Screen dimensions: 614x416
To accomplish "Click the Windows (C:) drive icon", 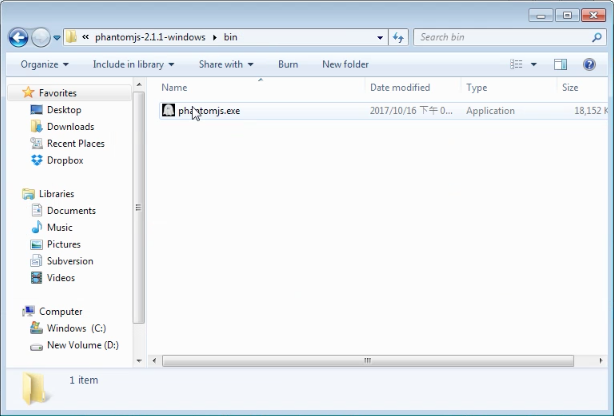I will tap(36, 328).
